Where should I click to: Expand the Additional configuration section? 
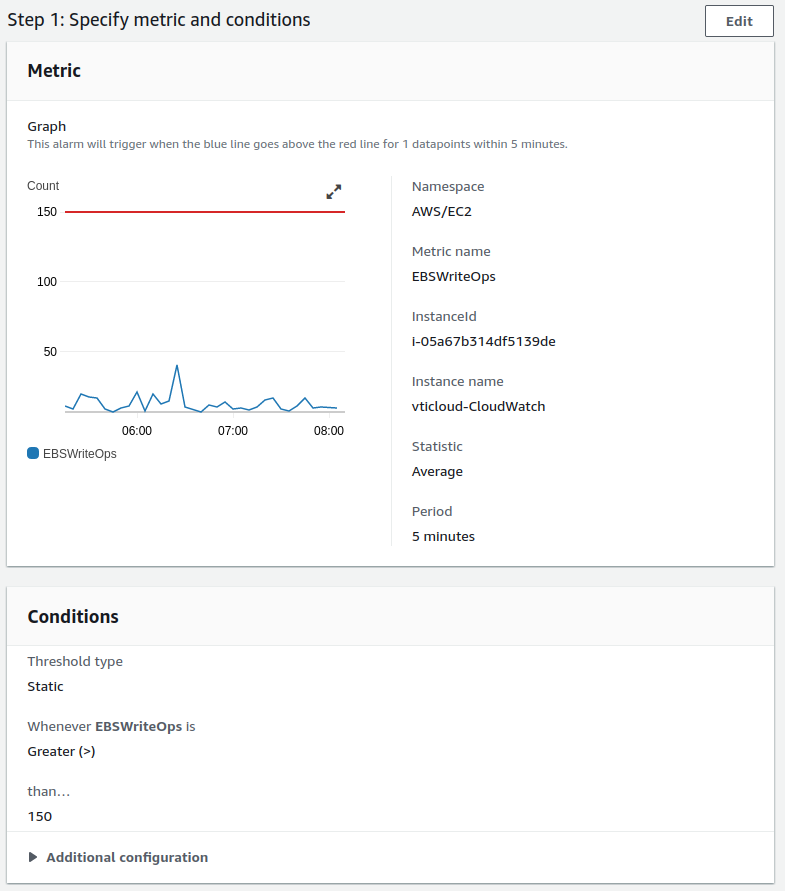tap(118, 857)
